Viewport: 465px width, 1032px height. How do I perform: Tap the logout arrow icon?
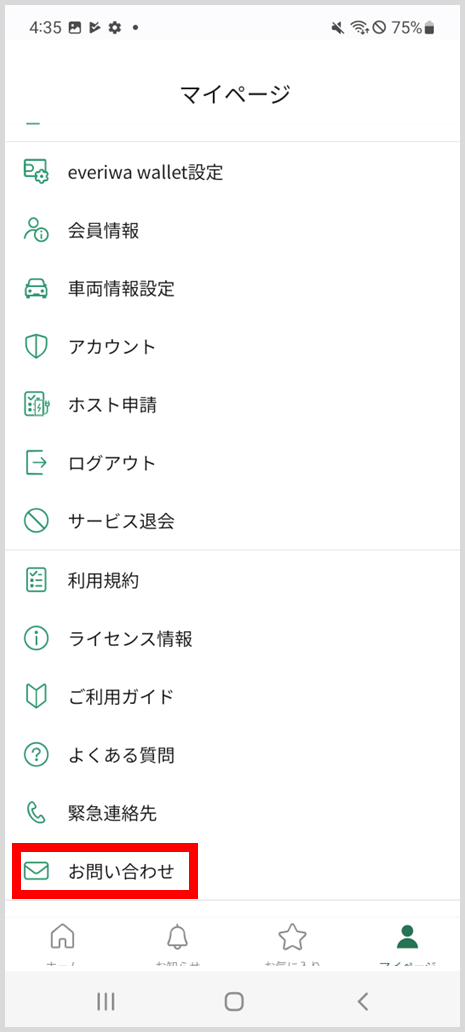(x=36, y=463)
